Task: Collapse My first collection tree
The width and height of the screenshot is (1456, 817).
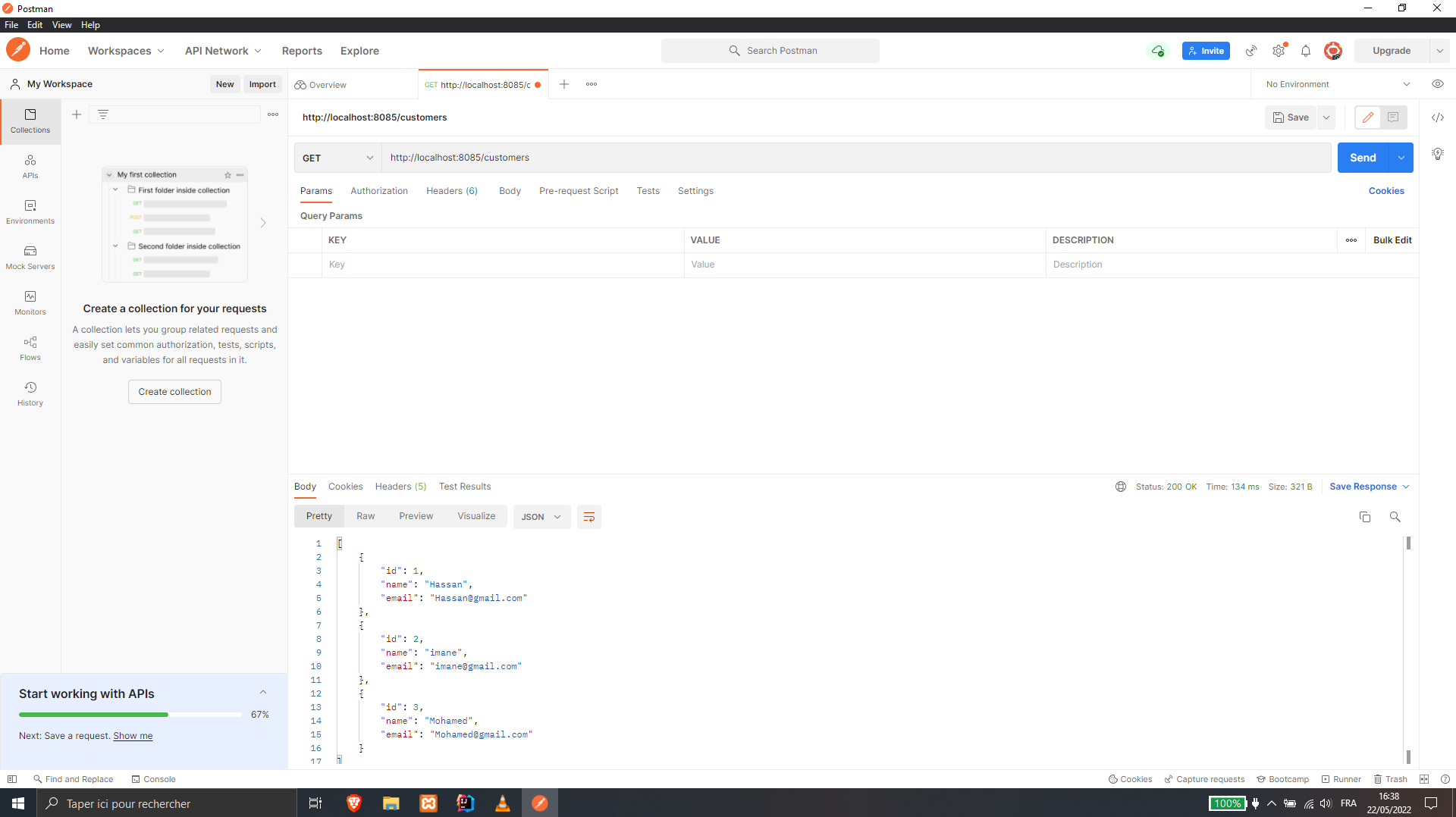Action: click(110, 174)
